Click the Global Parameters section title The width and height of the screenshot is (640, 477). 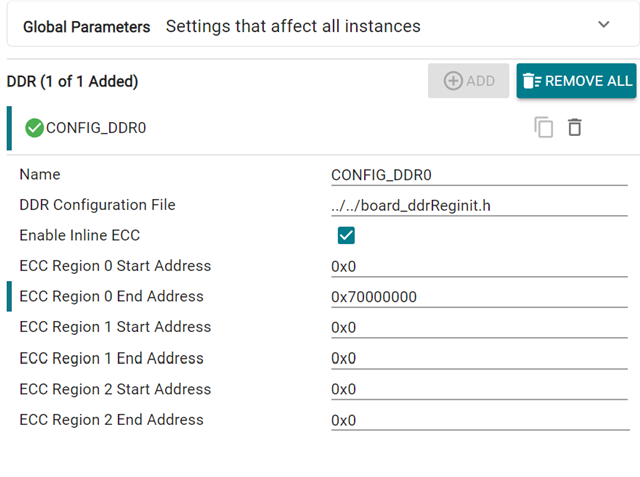[86, 26]
